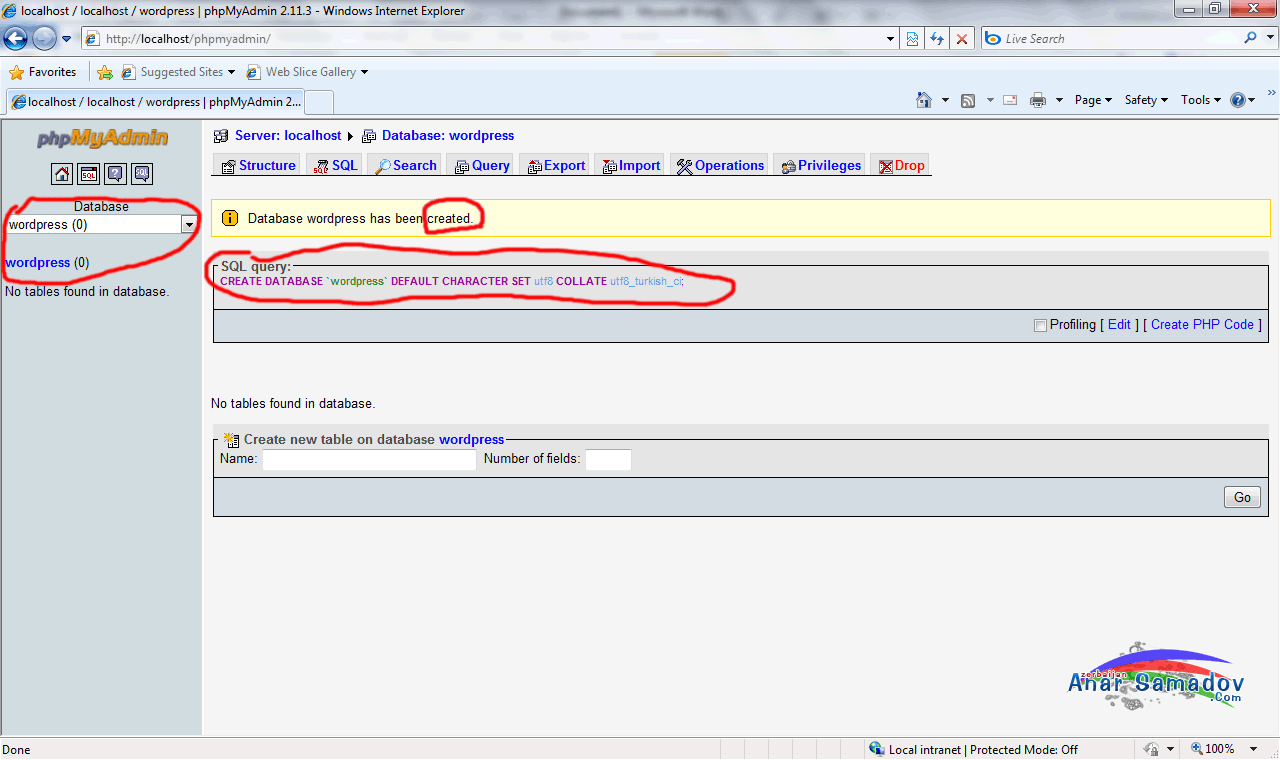
Task: Add page to Favorites Bar icon
Action: pos(105,72)
